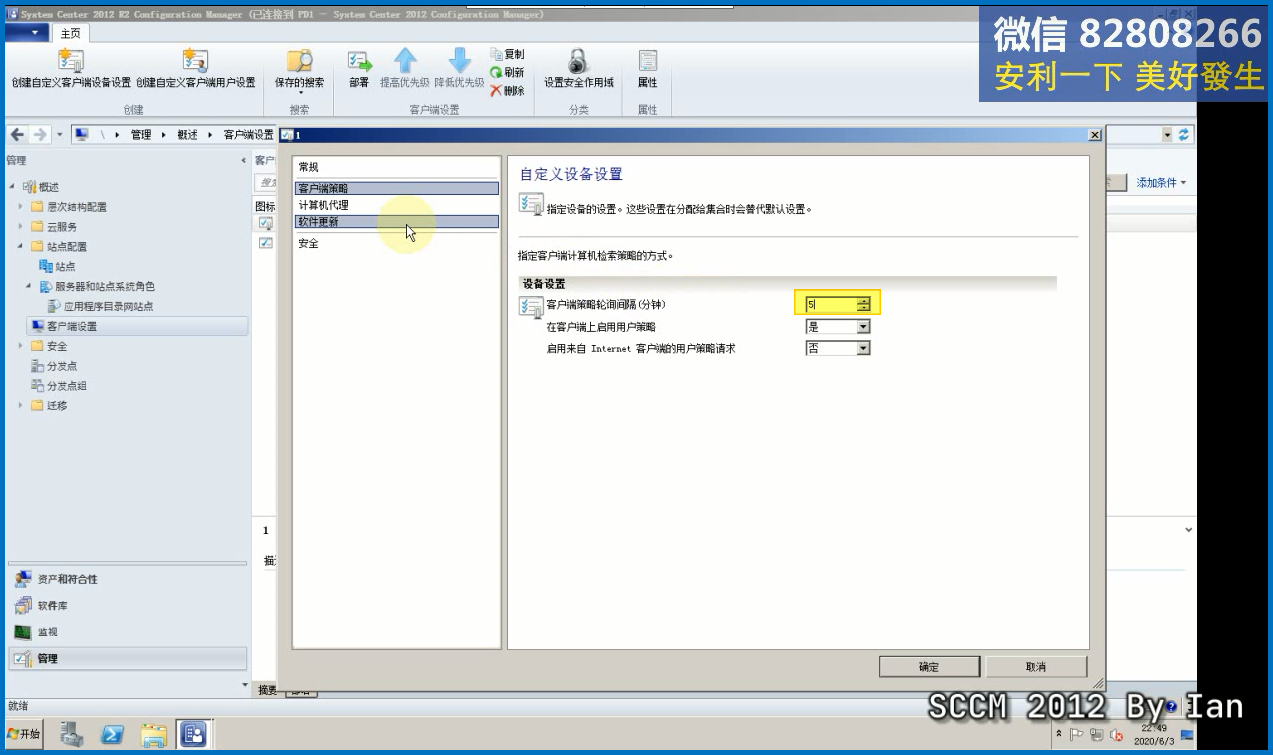Click the 摘要 tab below details pane
Image resolution: width=1273 pixels, height=755 pixels.
(267, 690)
